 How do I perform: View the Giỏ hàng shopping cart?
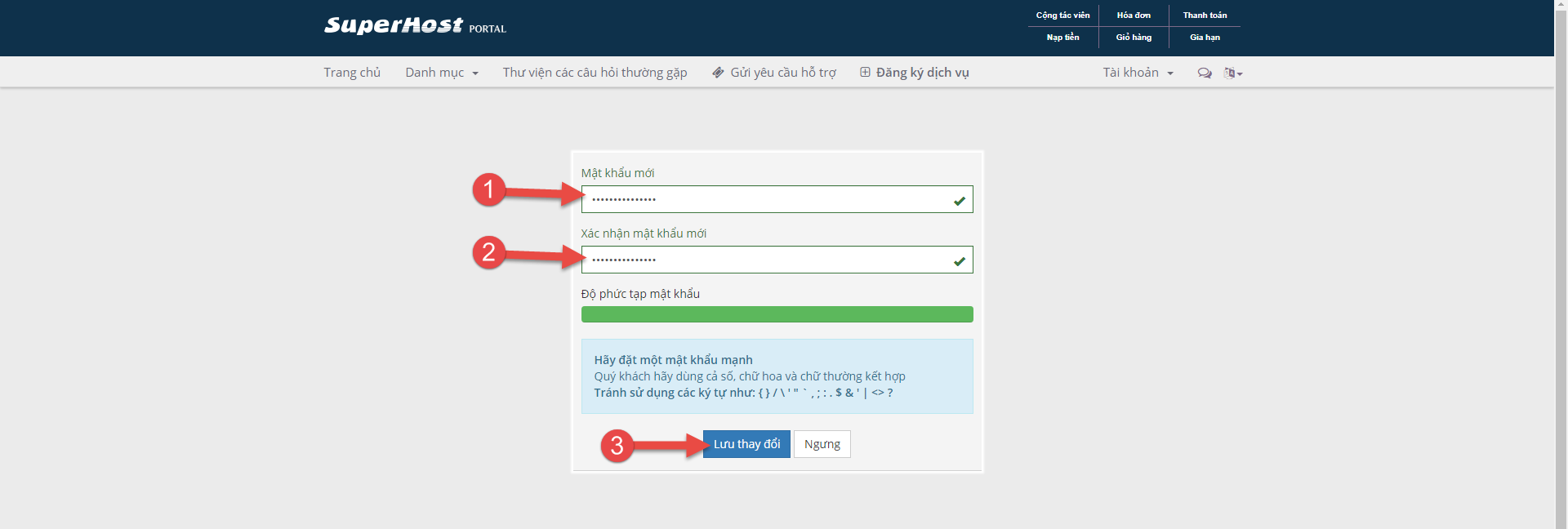pos(1134,38)
